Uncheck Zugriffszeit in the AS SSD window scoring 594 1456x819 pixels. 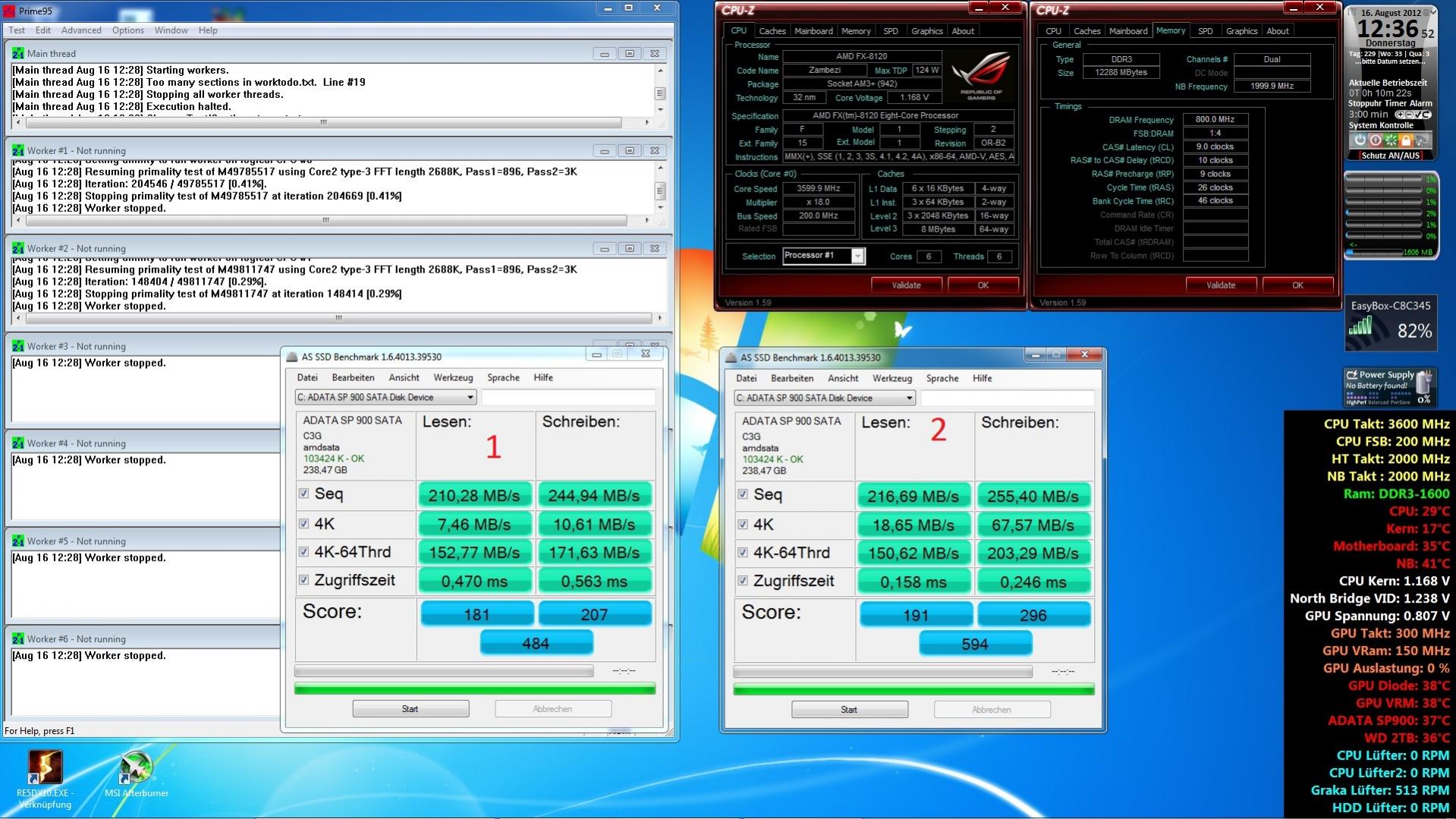tap(743, 581)
